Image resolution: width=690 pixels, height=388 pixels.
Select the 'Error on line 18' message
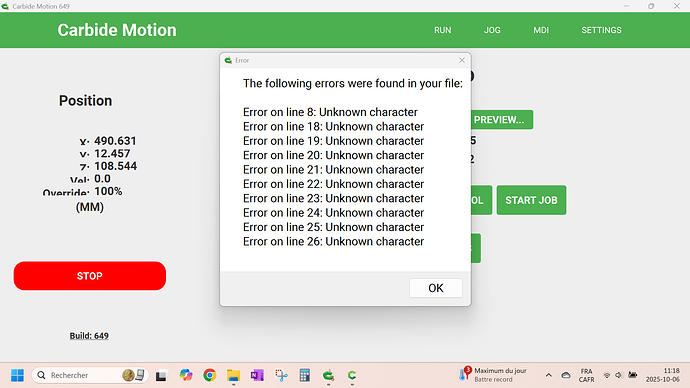(x=334, y=127)
